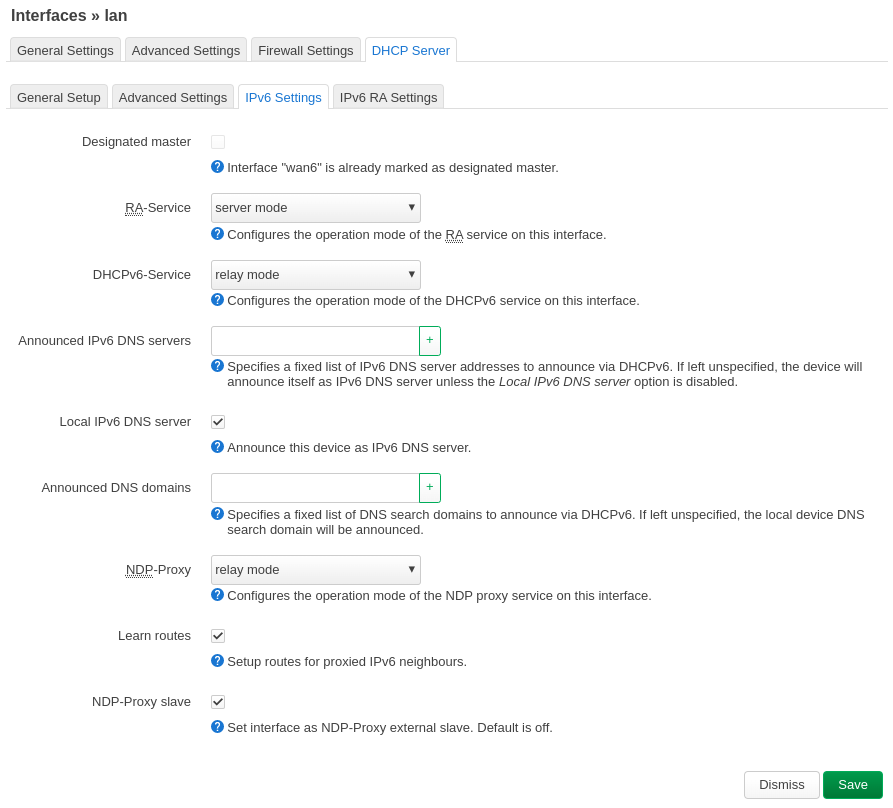Click the Learn routes label
Image resolution: width=893 pixels, height=808 pixels.
click(x=154, y=636)
